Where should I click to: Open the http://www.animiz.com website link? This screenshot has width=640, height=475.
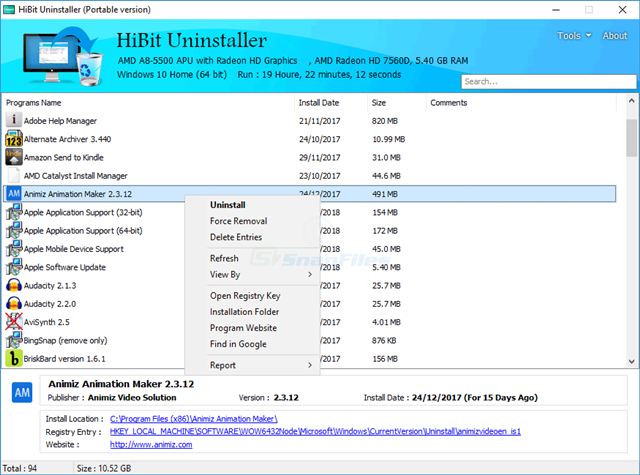[x=151, y=444]
